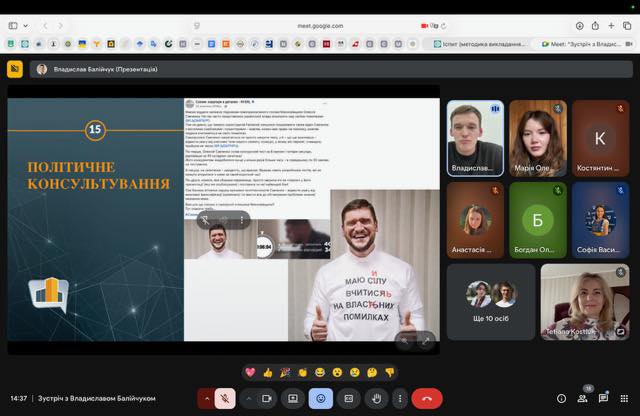
Task: Select the Meet 'Зустріч з Владис...' browser tab
Action: tap(583, 44)
